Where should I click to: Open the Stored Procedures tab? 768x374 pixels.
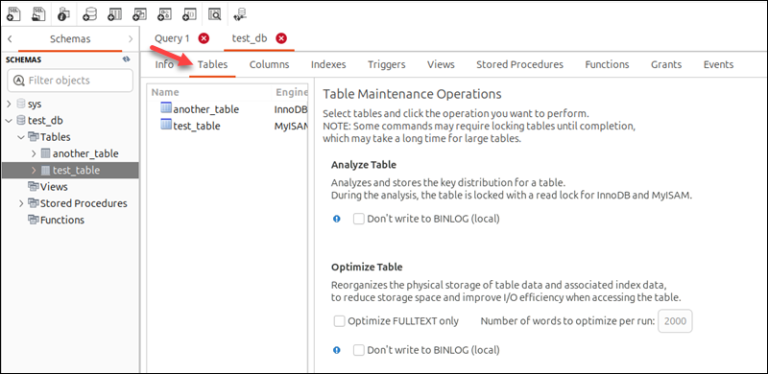[x=520, y=65]
